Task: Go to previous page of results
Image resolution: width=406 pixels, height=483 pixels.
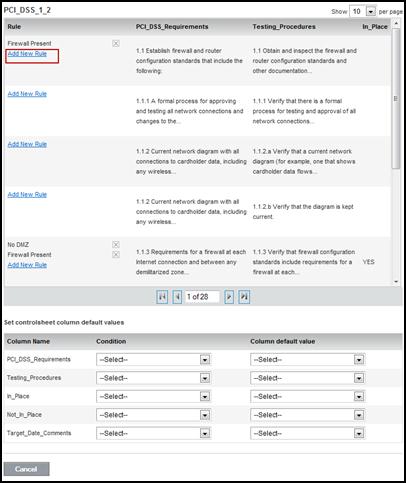Action: coord(177,297)
